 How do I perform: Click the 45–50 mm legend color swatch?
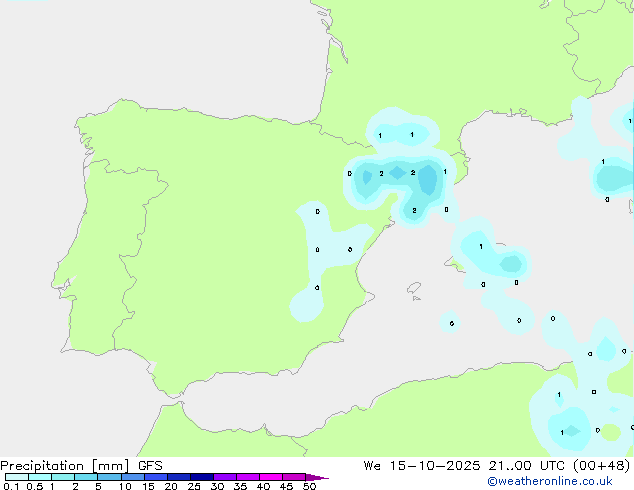294,477
